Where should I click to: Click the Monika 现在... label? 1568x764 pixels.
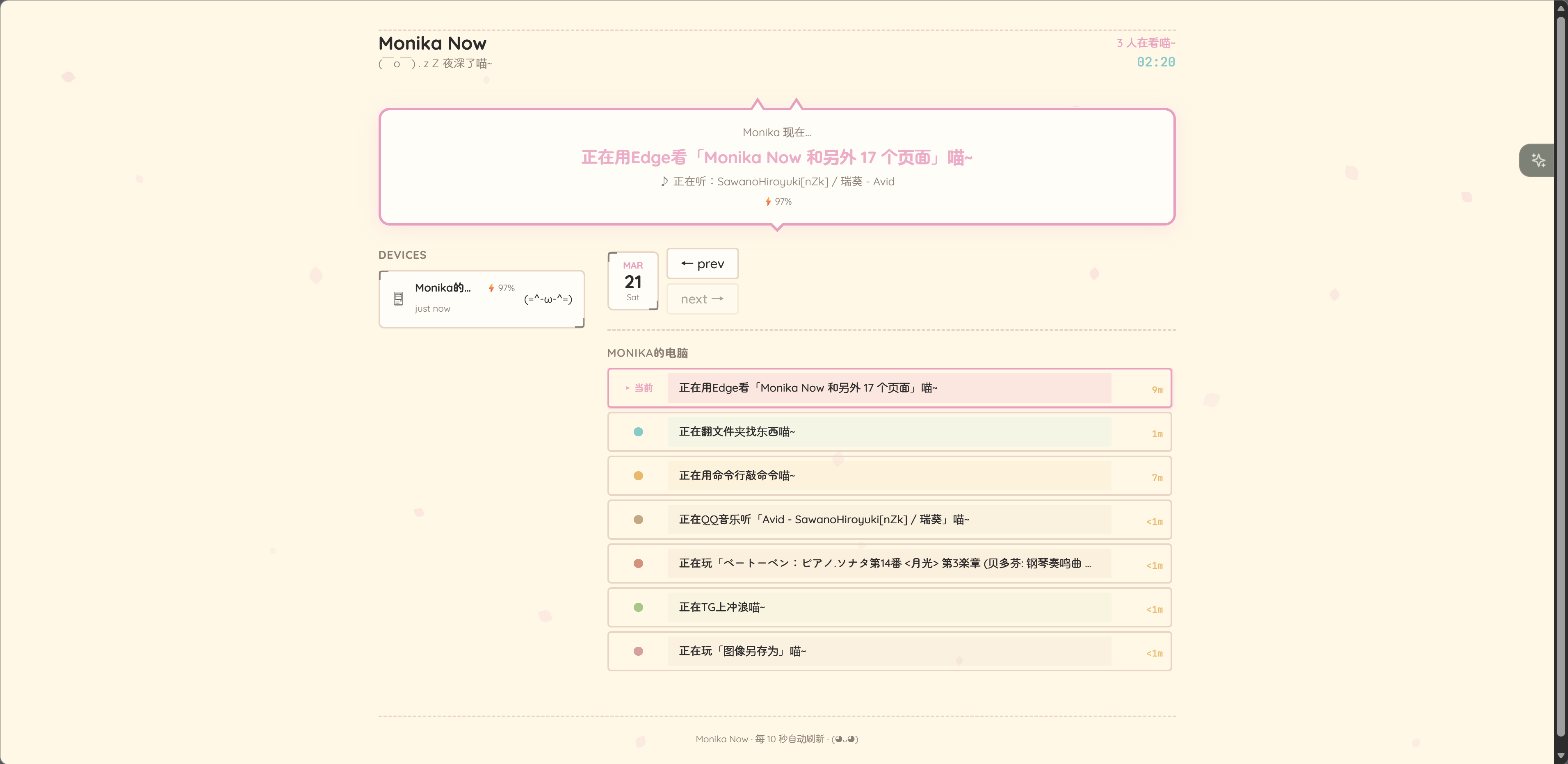click(777, 132)
